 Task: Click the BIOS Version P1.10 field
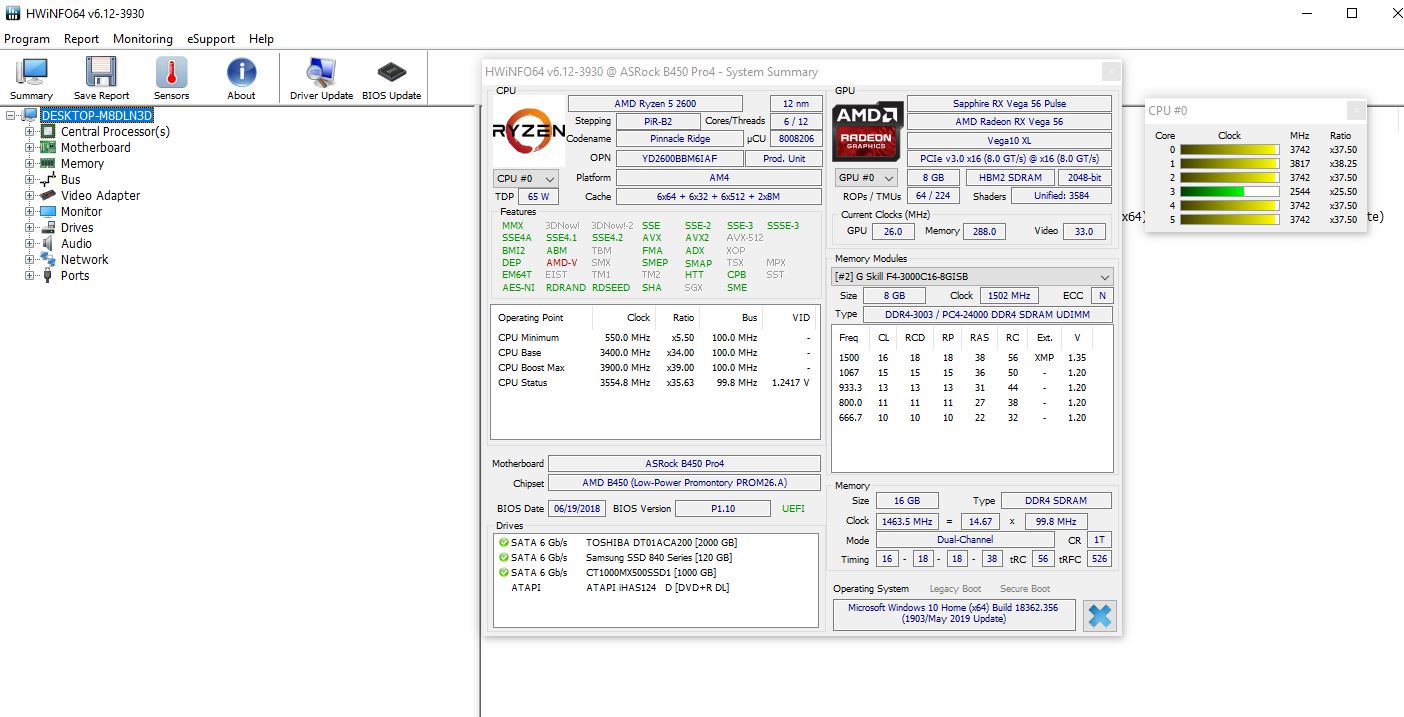pos(722,508)
